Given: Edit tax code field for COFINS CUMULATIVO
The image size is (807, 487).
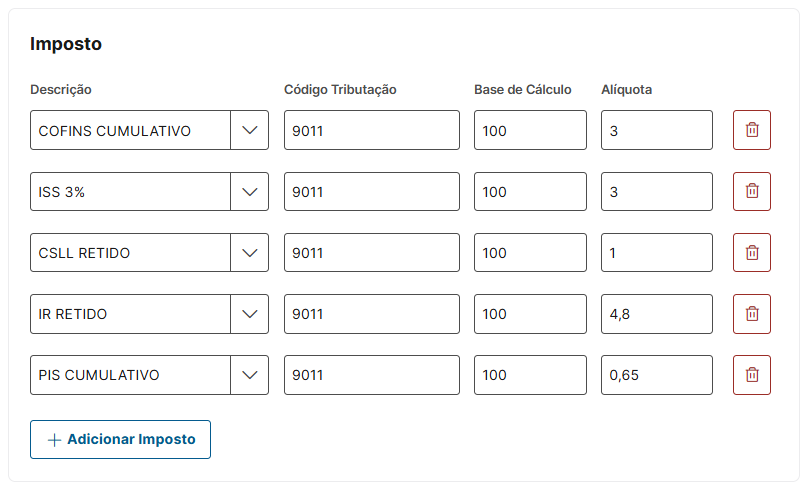Looking at the screenshot, I should click(371, 130).
